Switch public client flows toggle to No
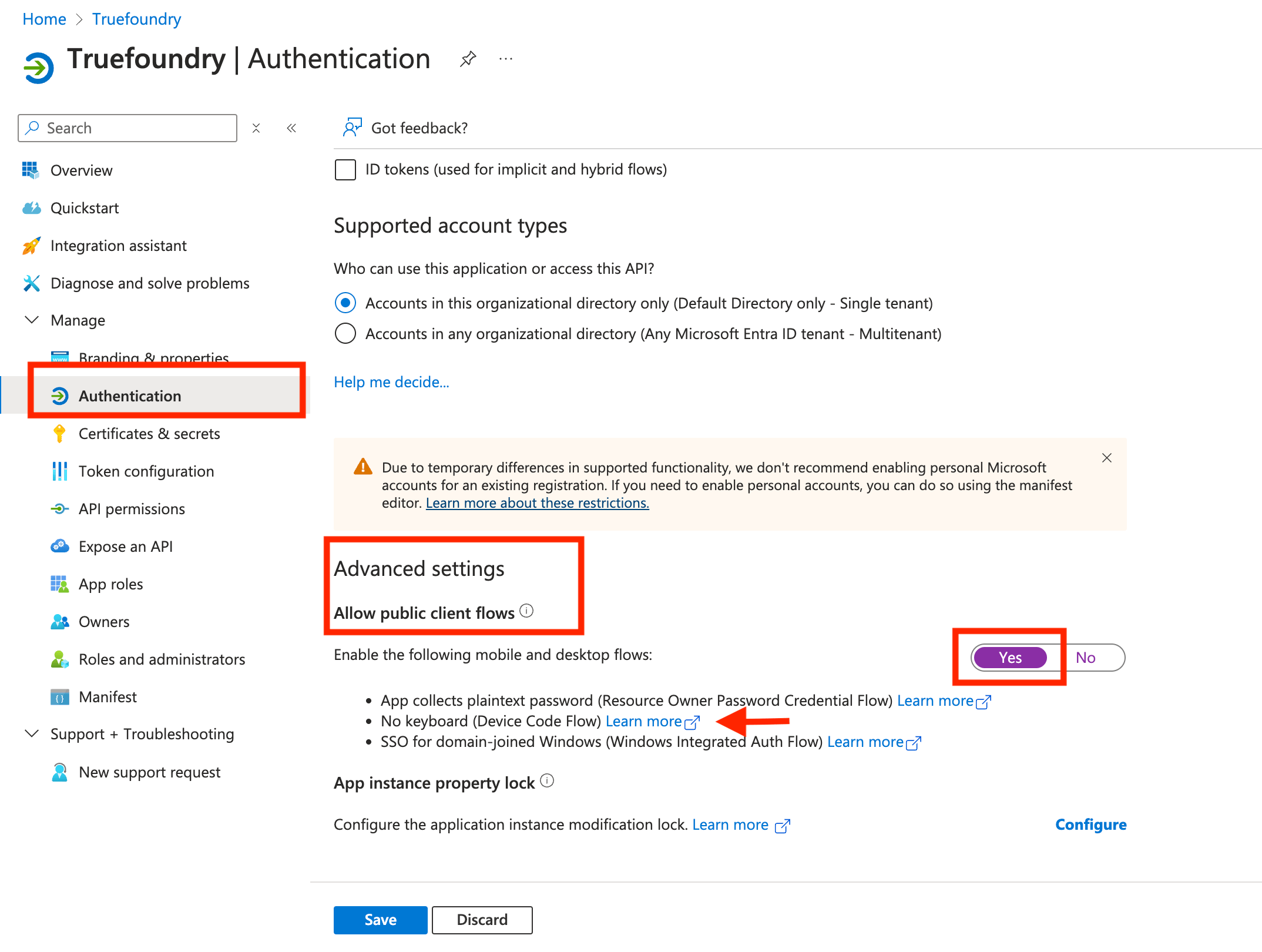This screenshot has width=1262, height=952. point(1086,658)
